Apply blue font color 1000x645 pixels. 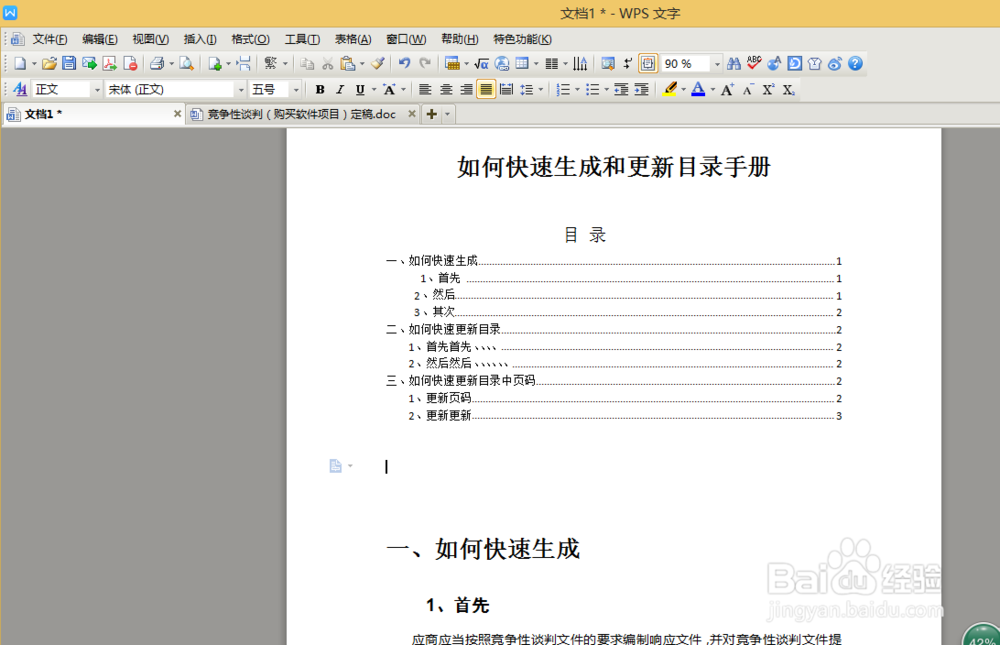click(x=698, y=90)
